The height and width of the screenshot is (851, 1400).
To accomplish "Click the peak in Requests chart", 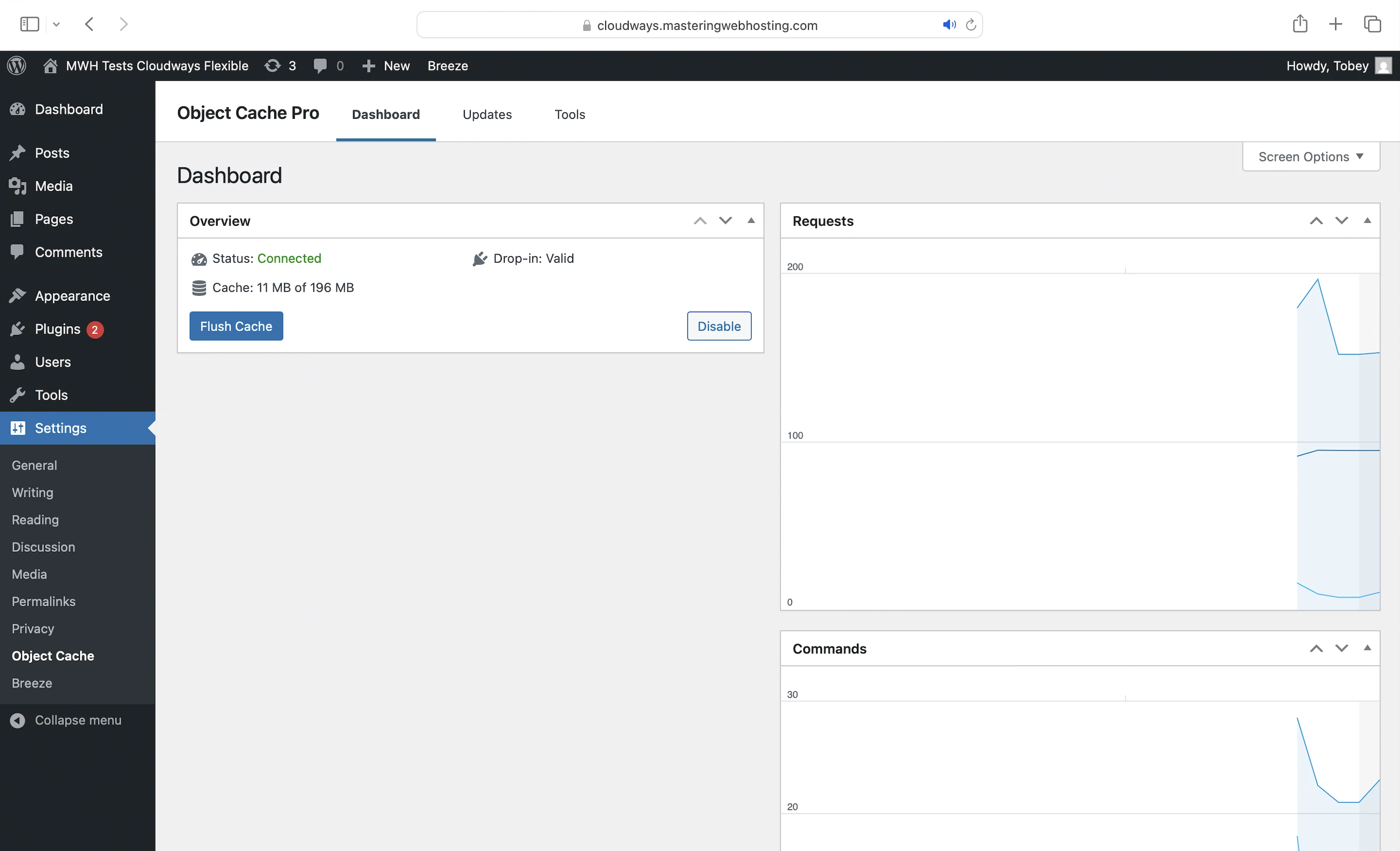I will point(1317,280).
